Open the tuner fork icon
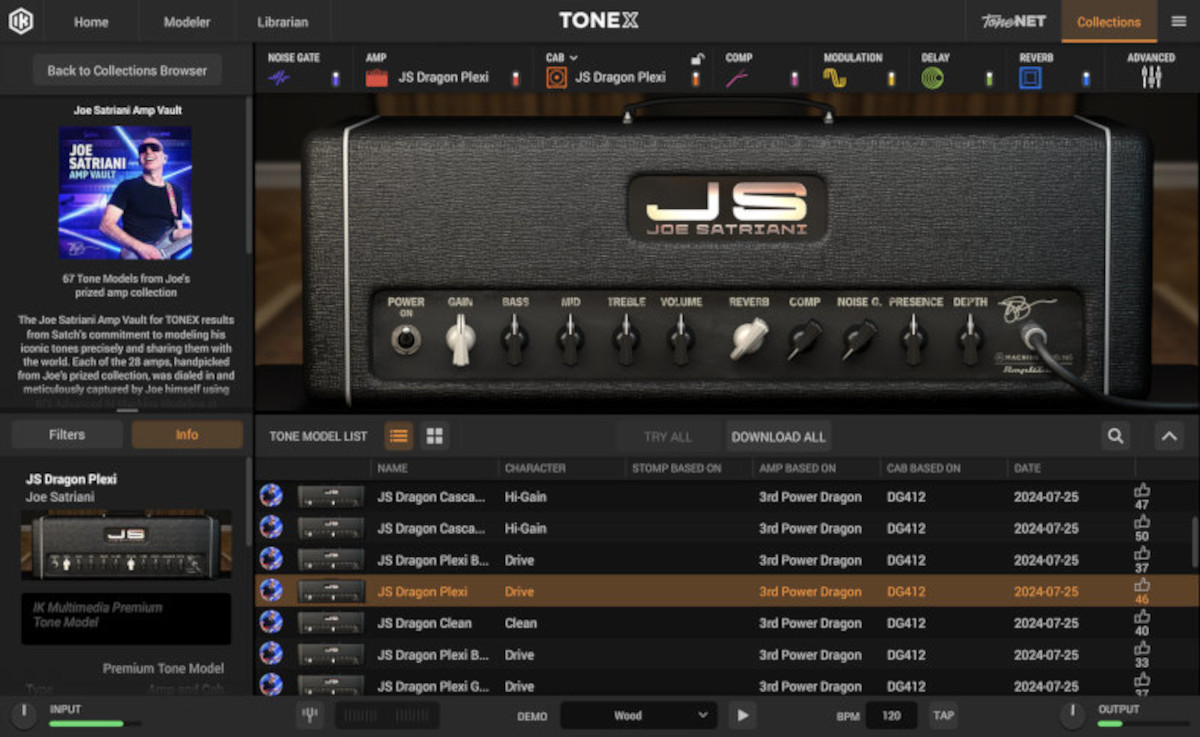 coord(310,715)
